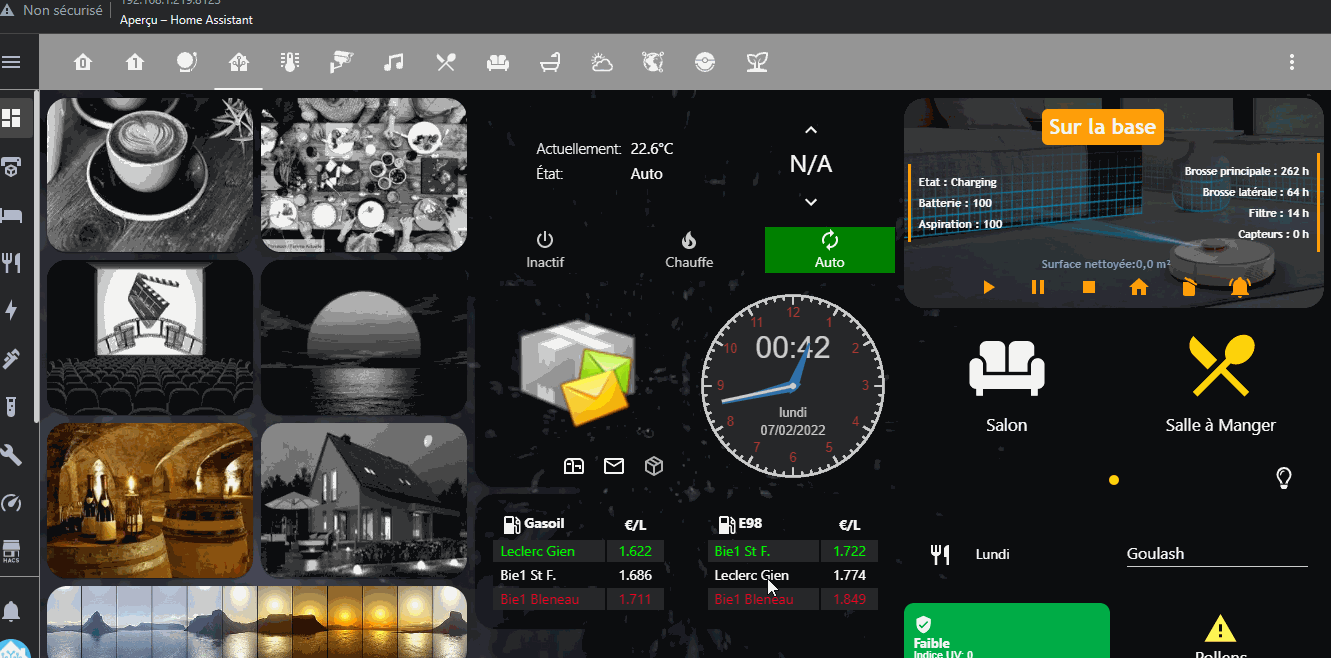Viewport: 1331px width, 658px height.
Task: Open the sunset over water picture card
Action: point(364,338)
